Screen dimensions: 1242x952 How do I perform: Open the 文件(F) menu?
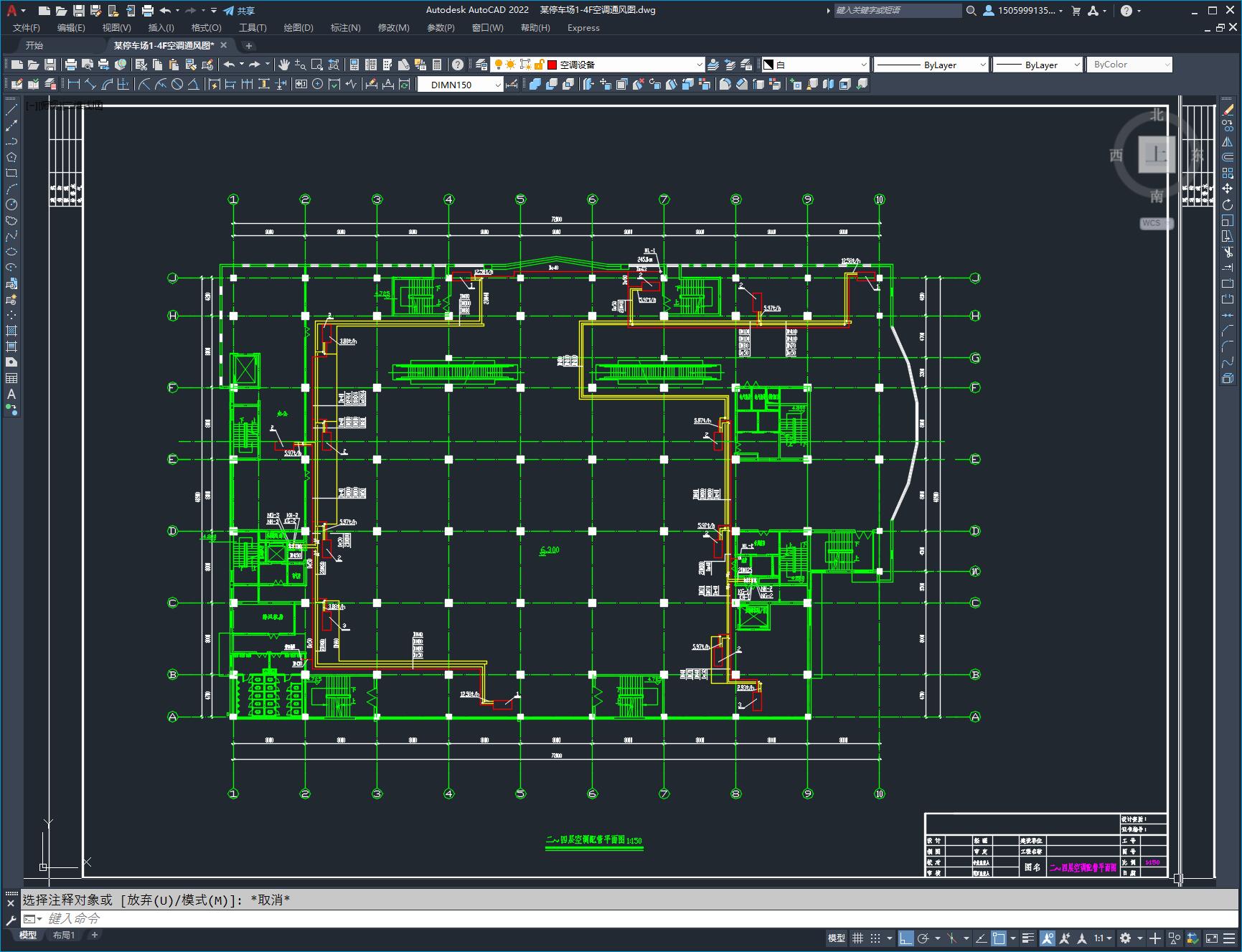click(27, 28)
